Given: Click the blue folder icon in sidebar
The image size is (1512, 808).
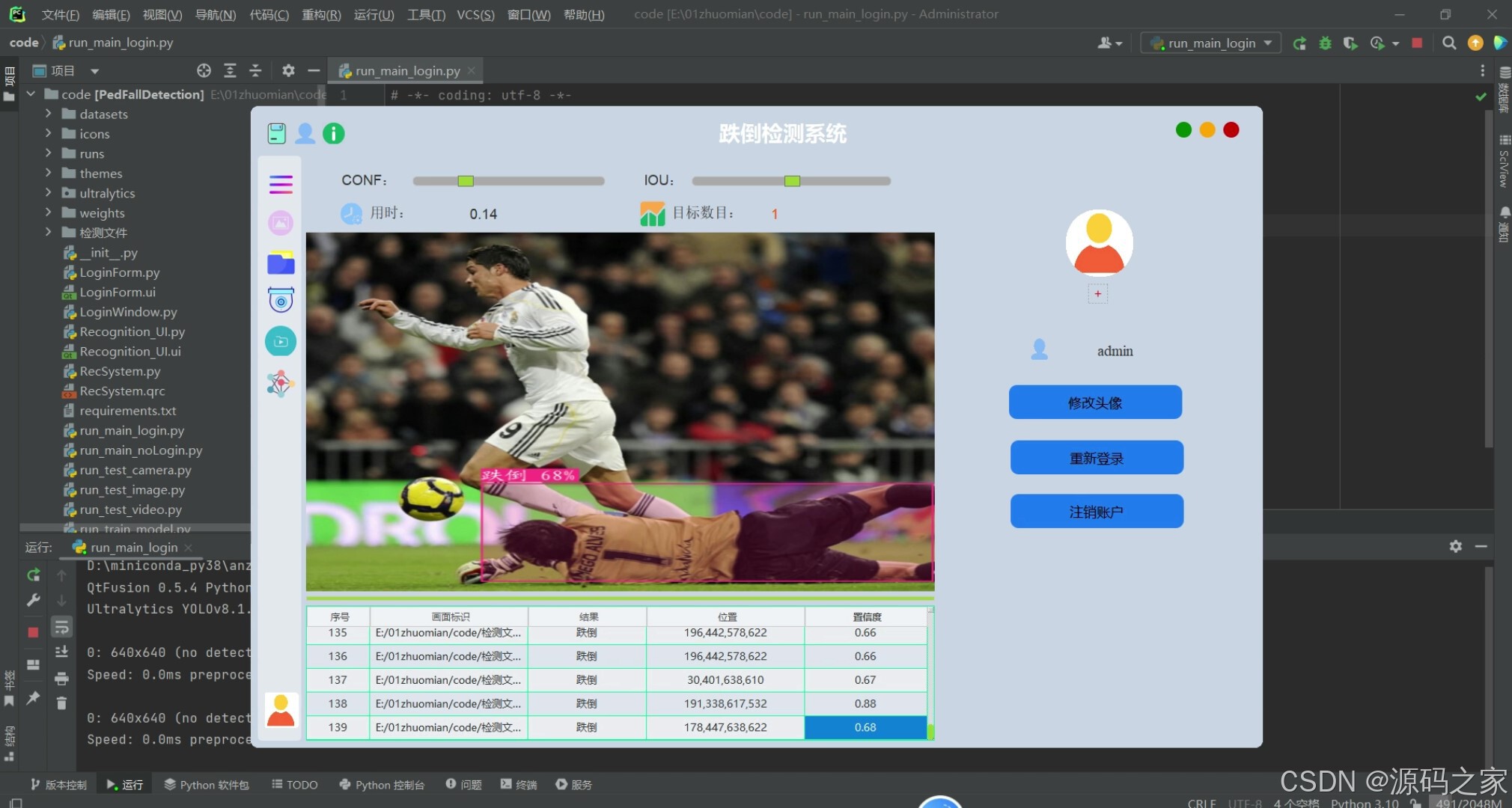Looking at the screenshot, I should click(x=281, y=263).
